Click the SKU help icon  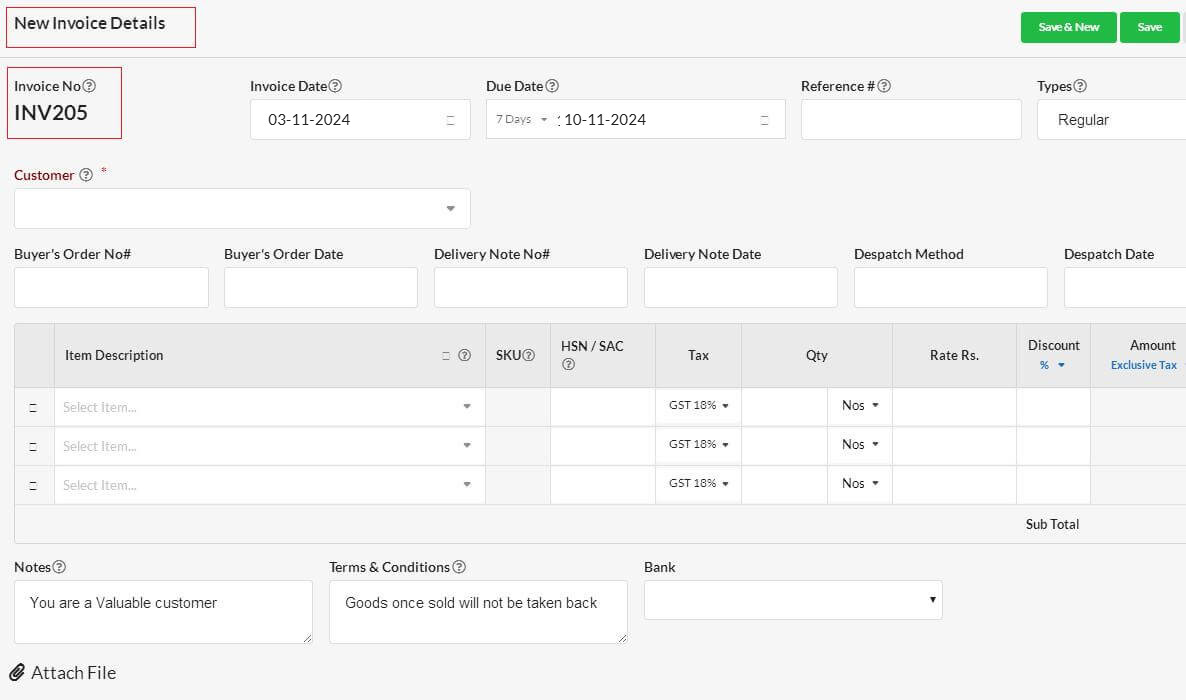pyautogui.click(x=529, y=355)
